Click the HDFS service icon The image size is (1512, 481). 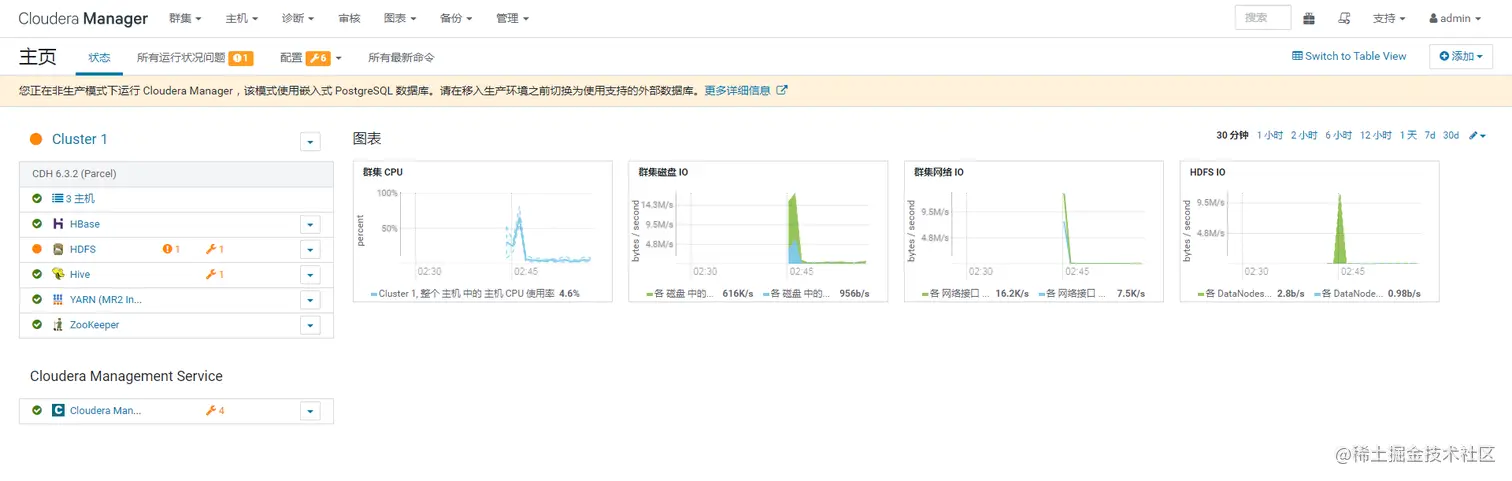59,249
